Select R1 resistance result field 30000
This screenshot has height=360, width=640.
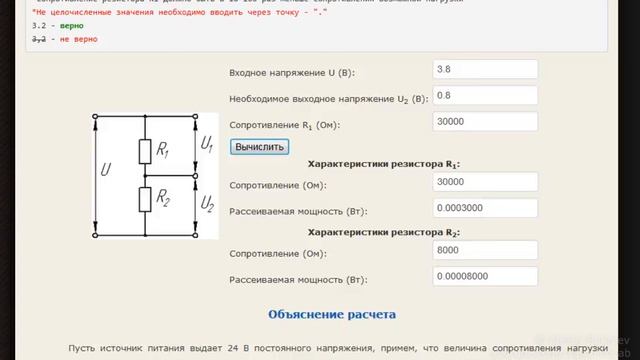pyautogui.click(x=485, y=182)
